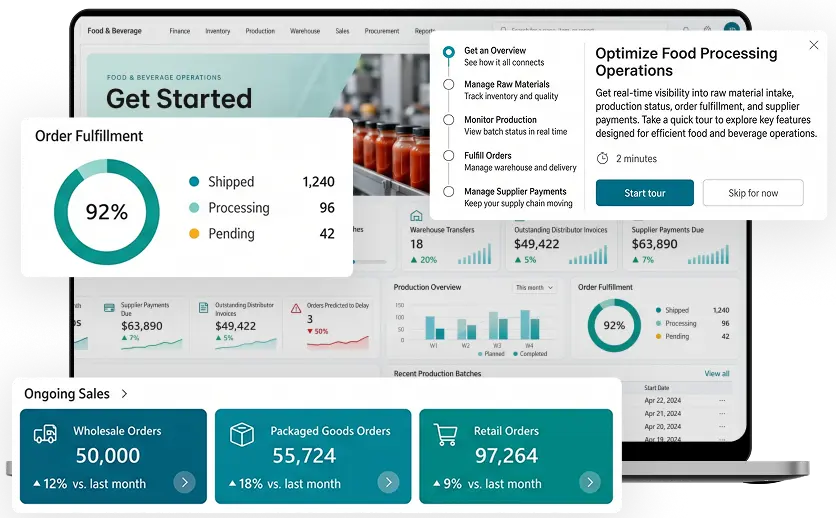The width and height of the screenshot is (836, 518).
Task: Click the Food & Beverage app title
Action: coord(115,30)
